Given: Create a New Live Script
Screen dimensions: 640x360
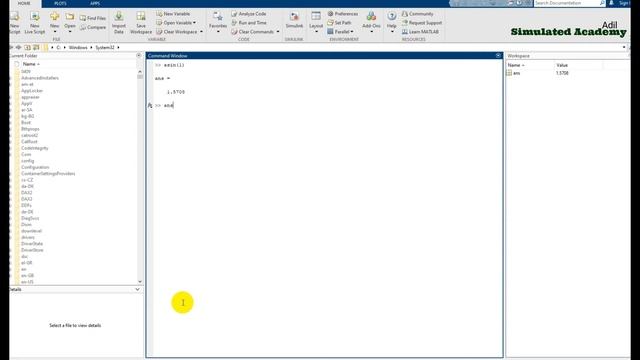Looking at the screenshot, I should 35,23.
